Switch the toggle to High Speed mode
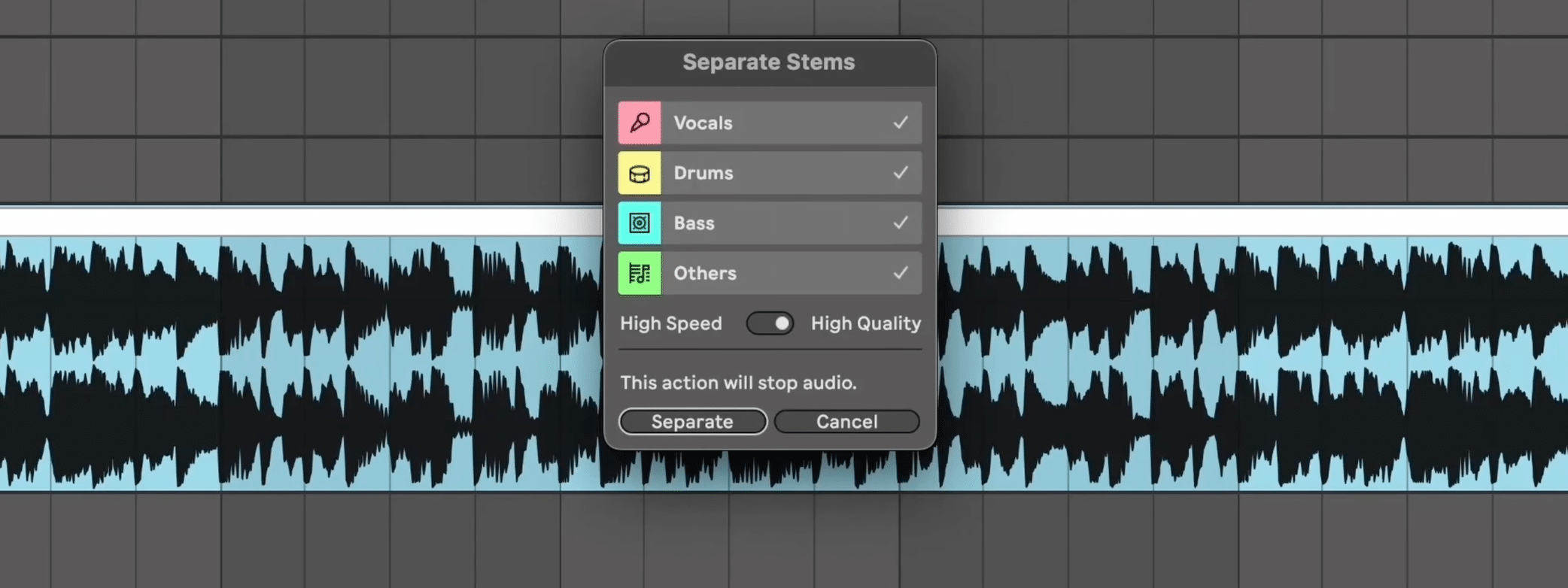 tap(758, 323)
